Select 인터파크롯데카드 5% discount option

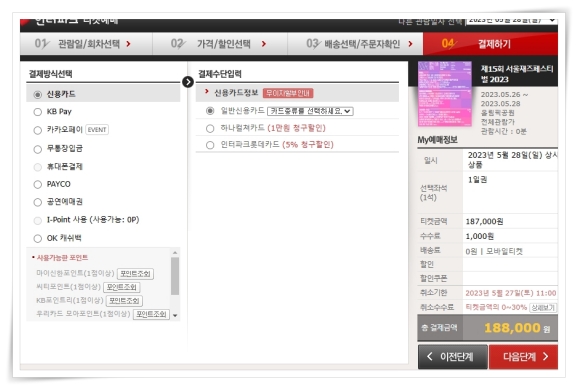210,145
